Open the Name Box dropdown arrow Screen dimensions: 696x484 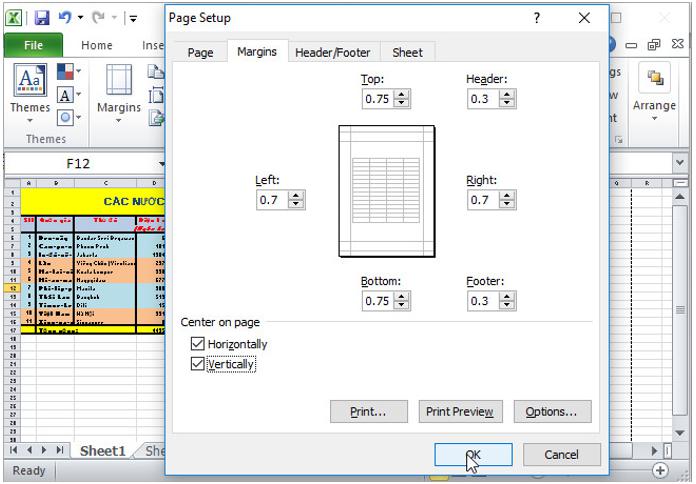point(162,163)
